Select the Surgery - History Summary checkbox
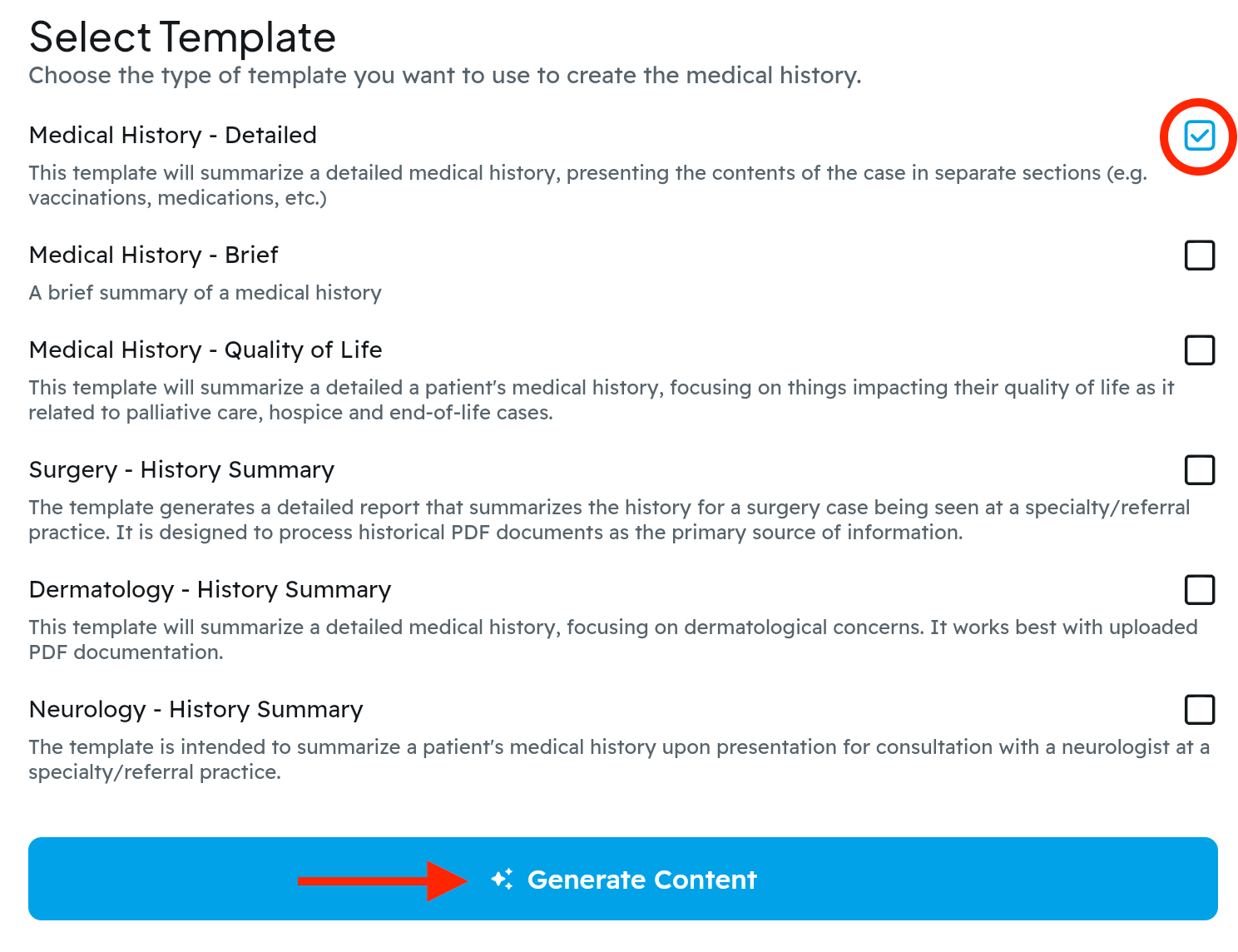Image resolution: width=1238 pixels, height=952 pixels. click(1199, 470)
